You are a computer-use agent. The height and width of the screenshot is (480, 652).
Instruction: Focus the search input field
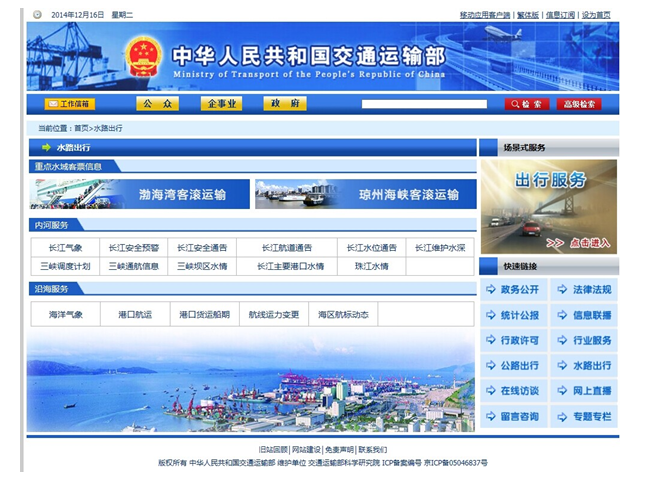coord(424,104)
